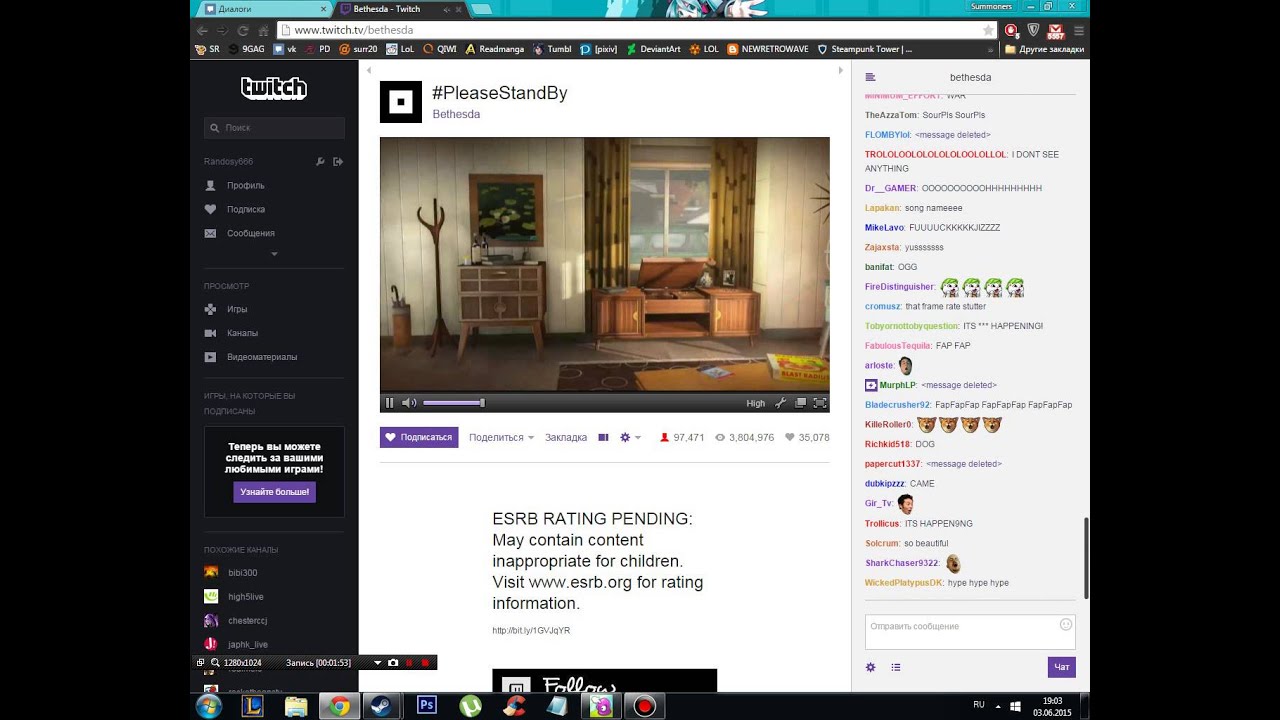Open the DeviantArt bookmark

tap(653, 49)
